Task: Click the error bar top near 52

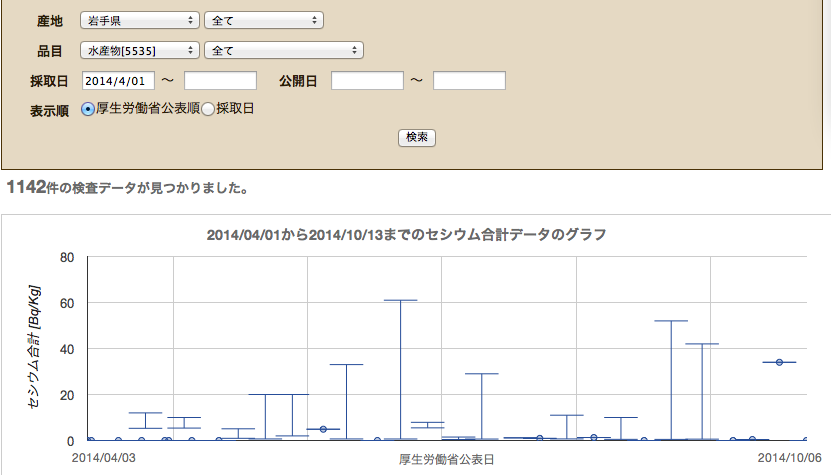Action: point(671,321)
